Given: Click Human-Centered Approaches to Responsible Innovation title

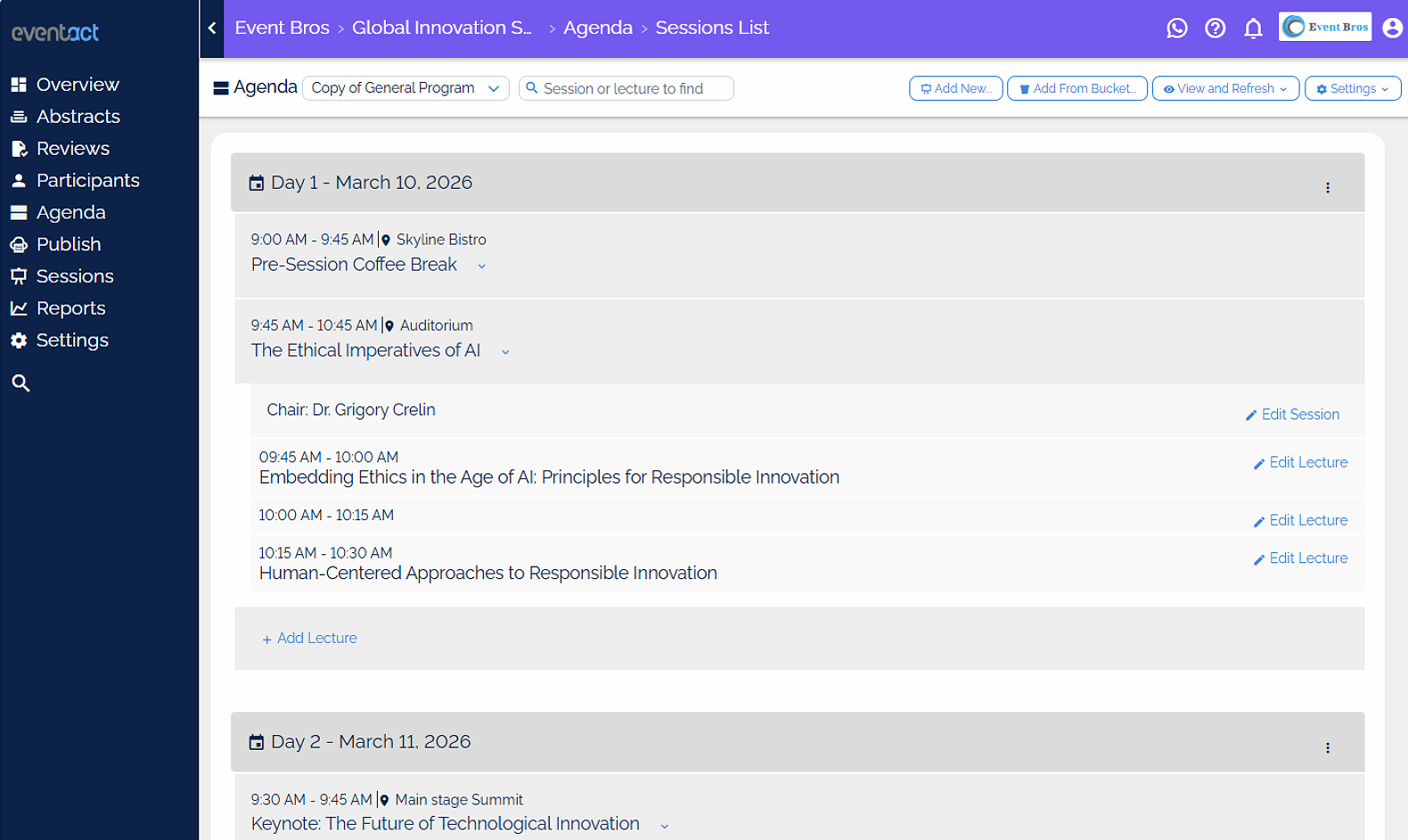Looking at the screenshot, I should [488, 573].
